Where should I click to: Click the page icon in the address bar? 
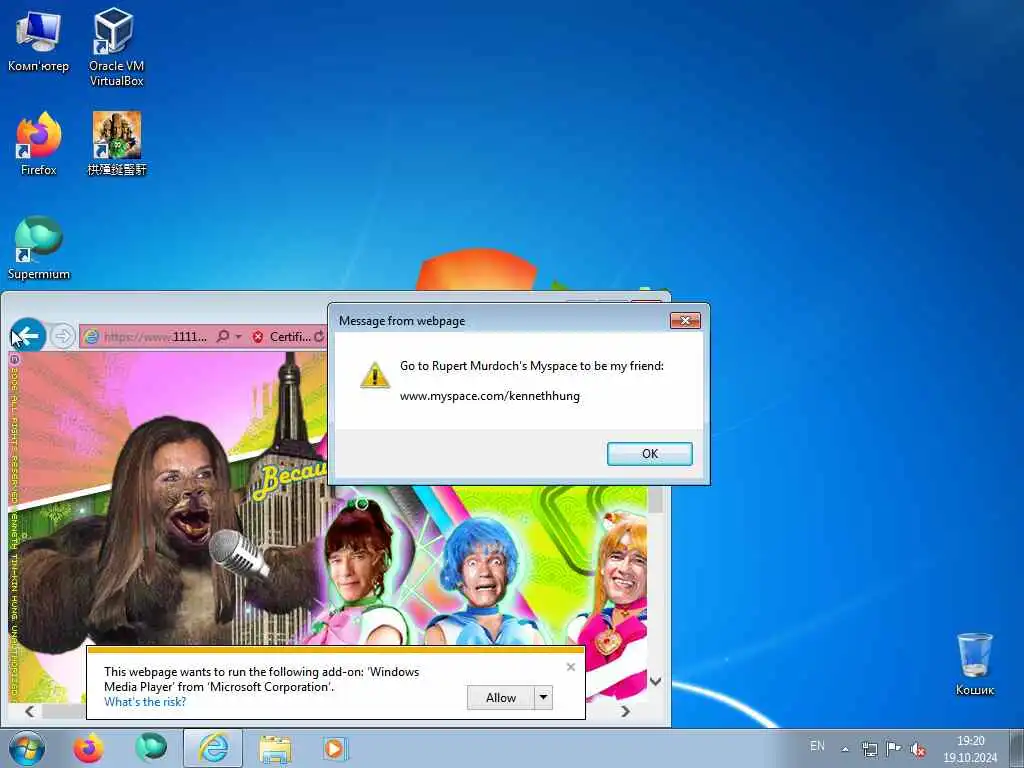pos(91,336)
